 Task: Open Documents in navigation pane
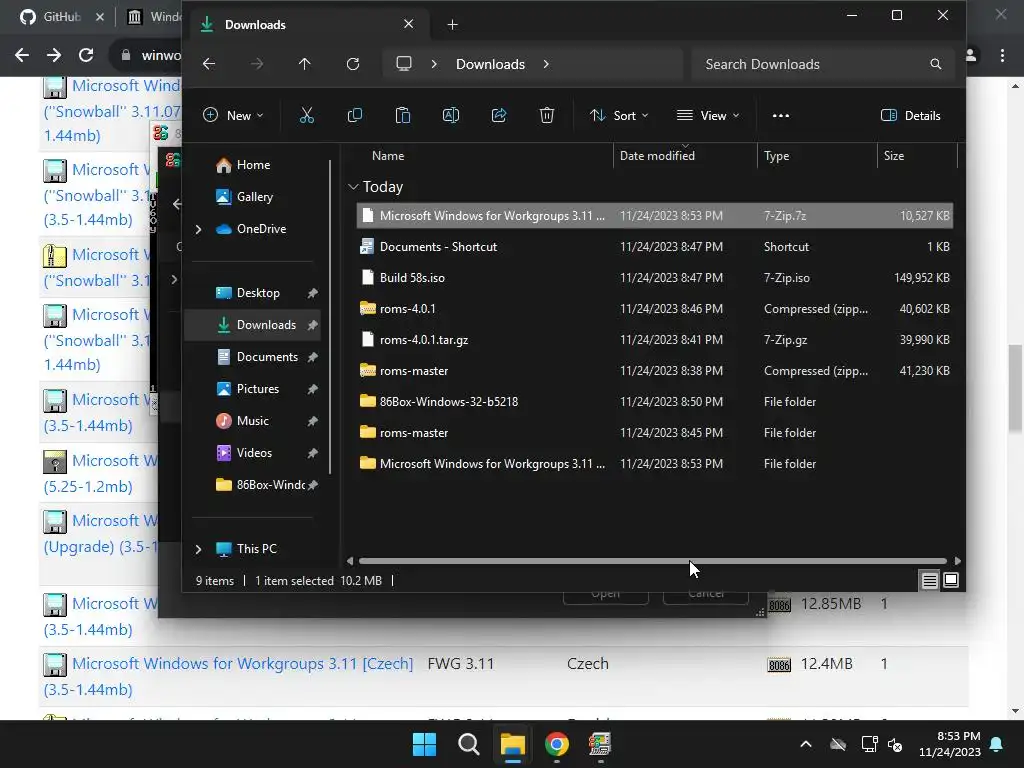pyautogui.click(x=258, y=357)
